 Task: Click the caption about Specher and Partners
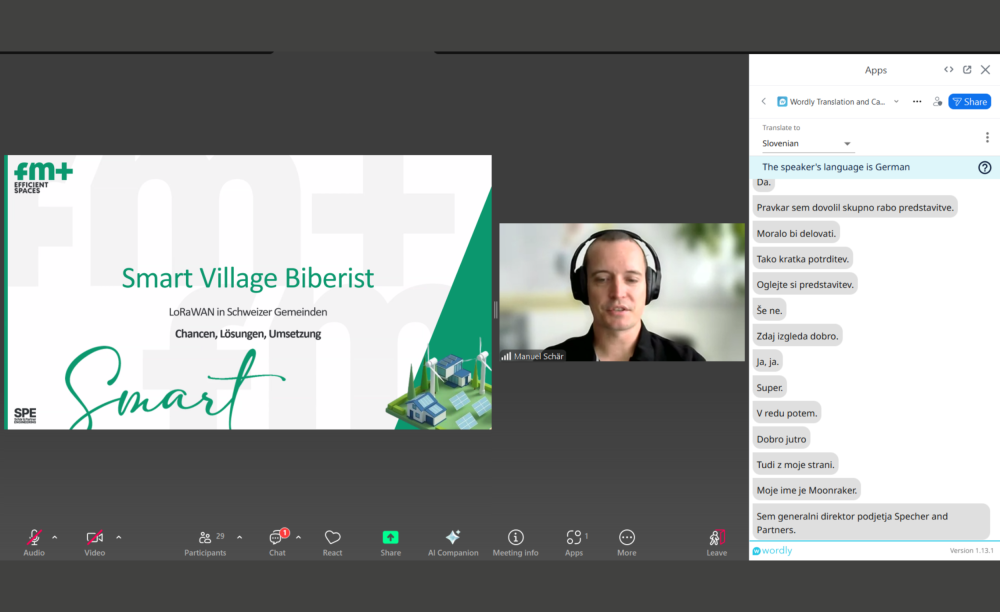871,522
